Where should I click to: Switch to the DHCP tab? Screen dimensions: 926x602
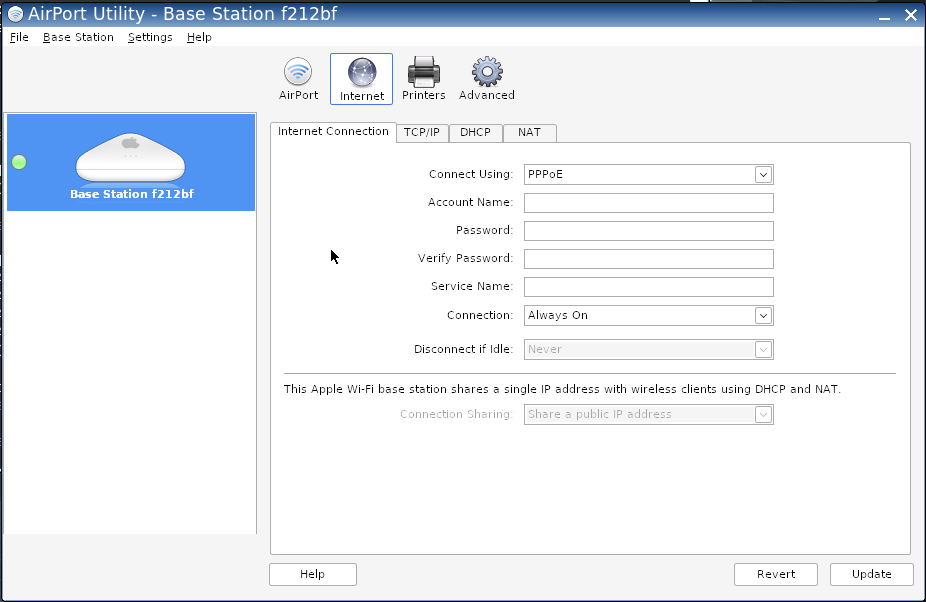point(475,133)
